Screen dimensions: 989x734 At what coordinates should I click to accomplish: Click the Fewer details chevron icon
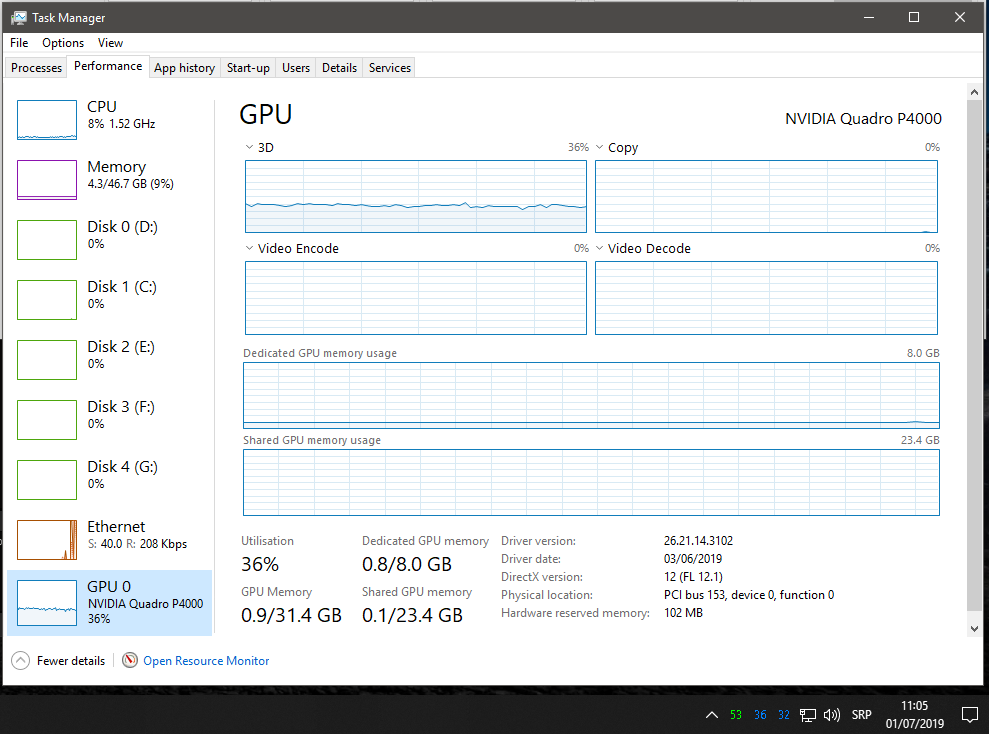tap(20, 660)
